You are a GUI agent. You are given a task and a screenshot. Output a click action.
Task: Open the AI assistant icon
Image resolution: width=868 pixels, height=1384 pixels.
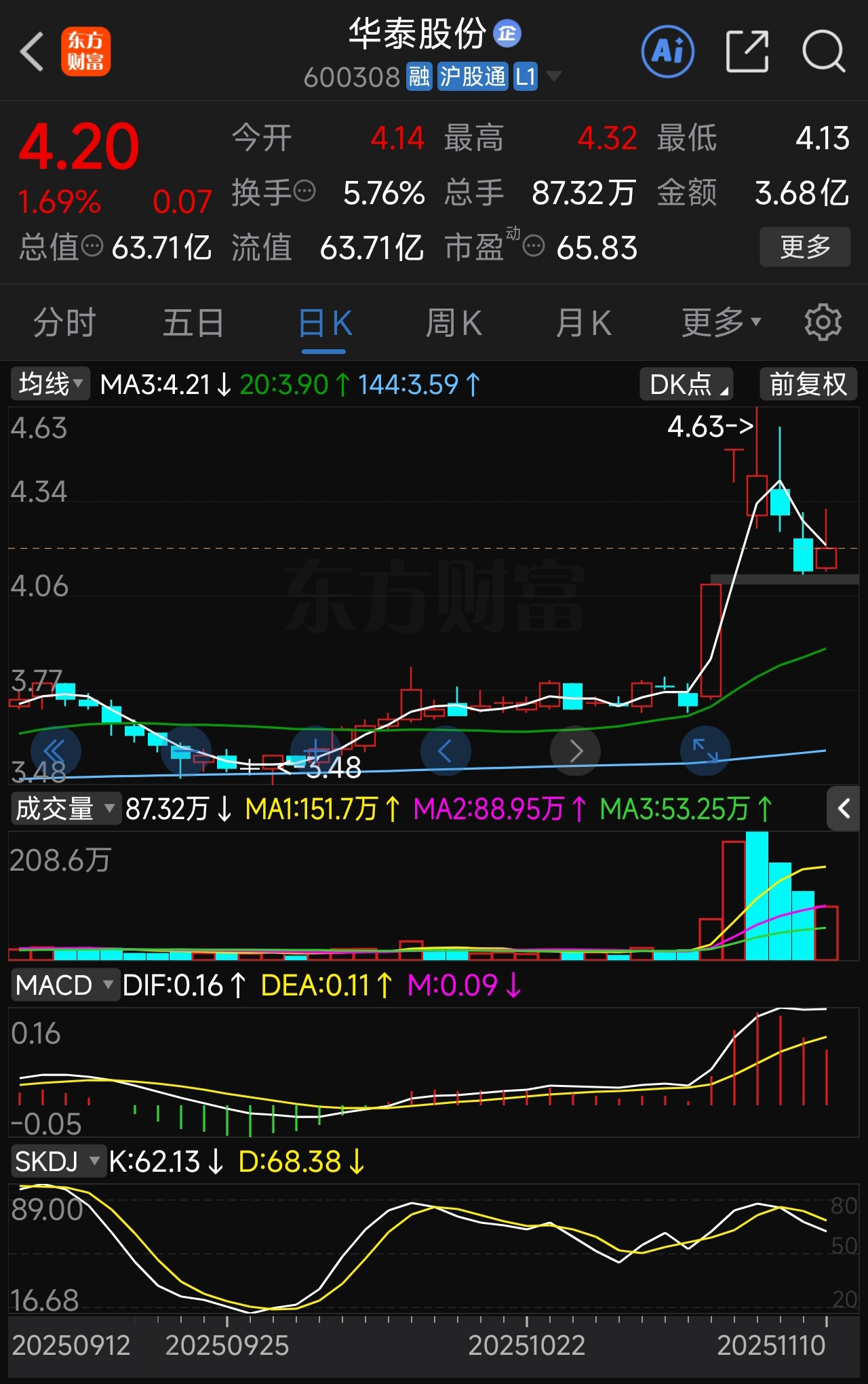tap(668, 52)
